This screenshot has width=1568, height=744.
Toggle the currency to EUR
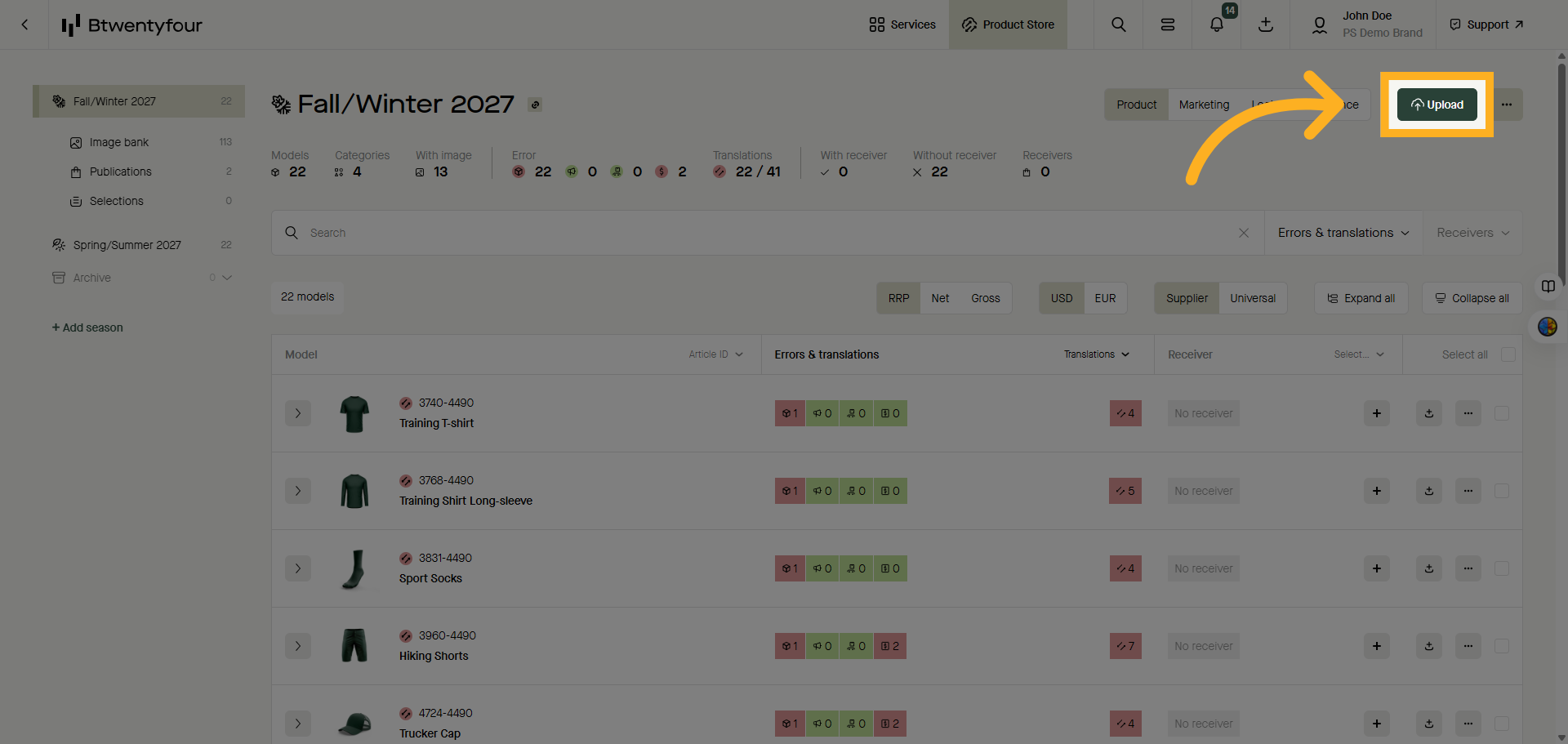click(1104, 298)
